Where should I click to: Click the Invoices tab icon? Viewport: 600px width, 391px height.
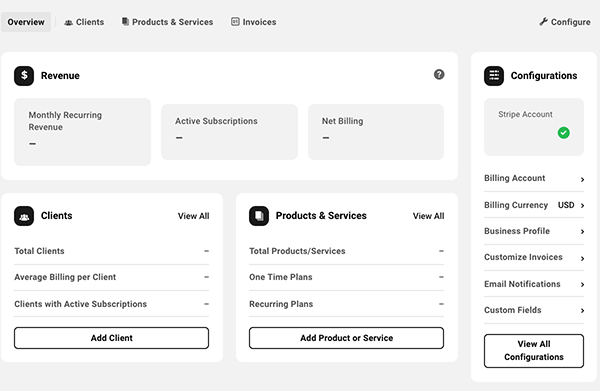coord(235,22)
